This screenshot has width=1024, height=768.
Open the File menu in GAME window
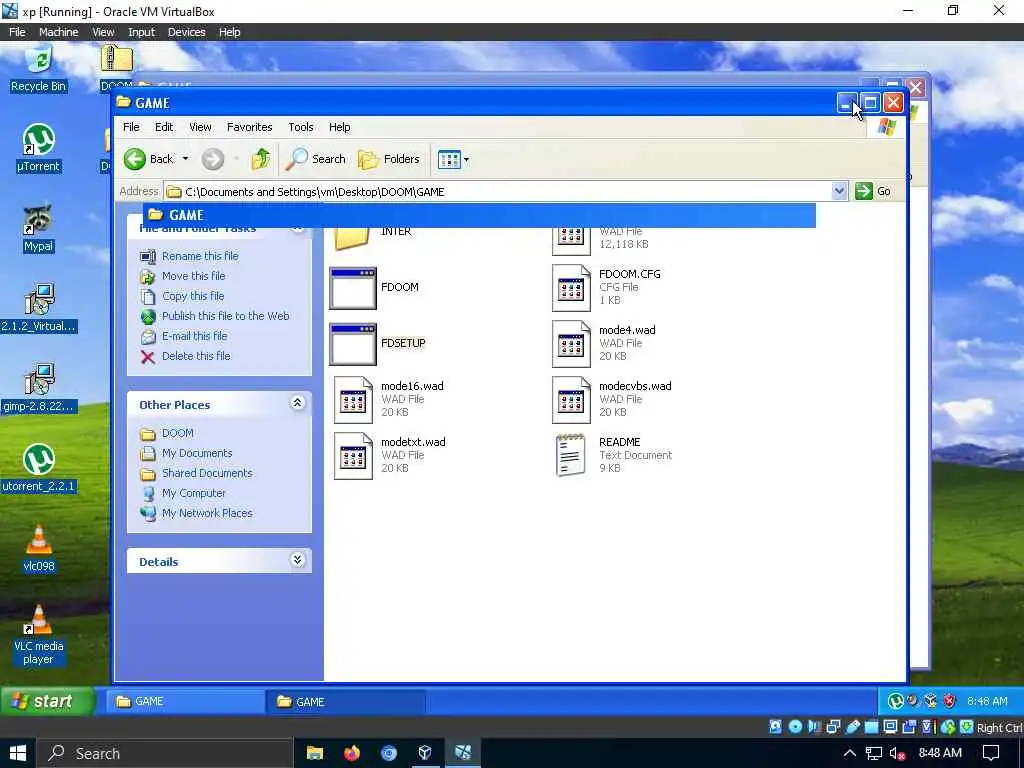131,127
